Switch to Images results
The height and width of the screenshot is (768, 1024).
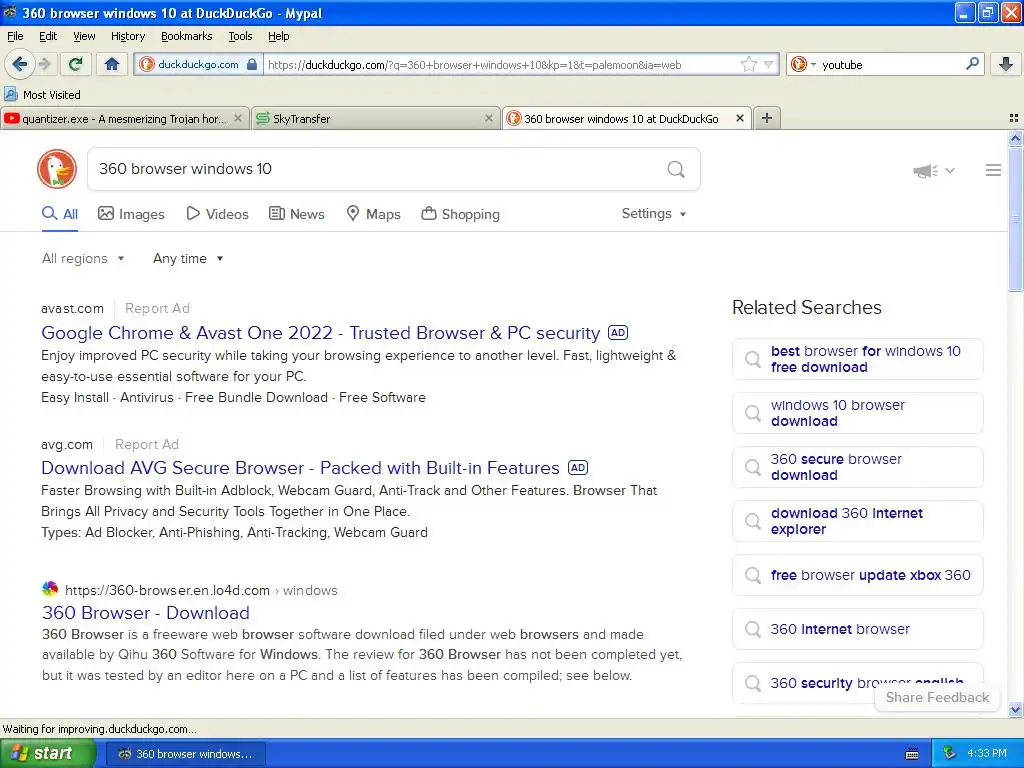tap(131, 214)
